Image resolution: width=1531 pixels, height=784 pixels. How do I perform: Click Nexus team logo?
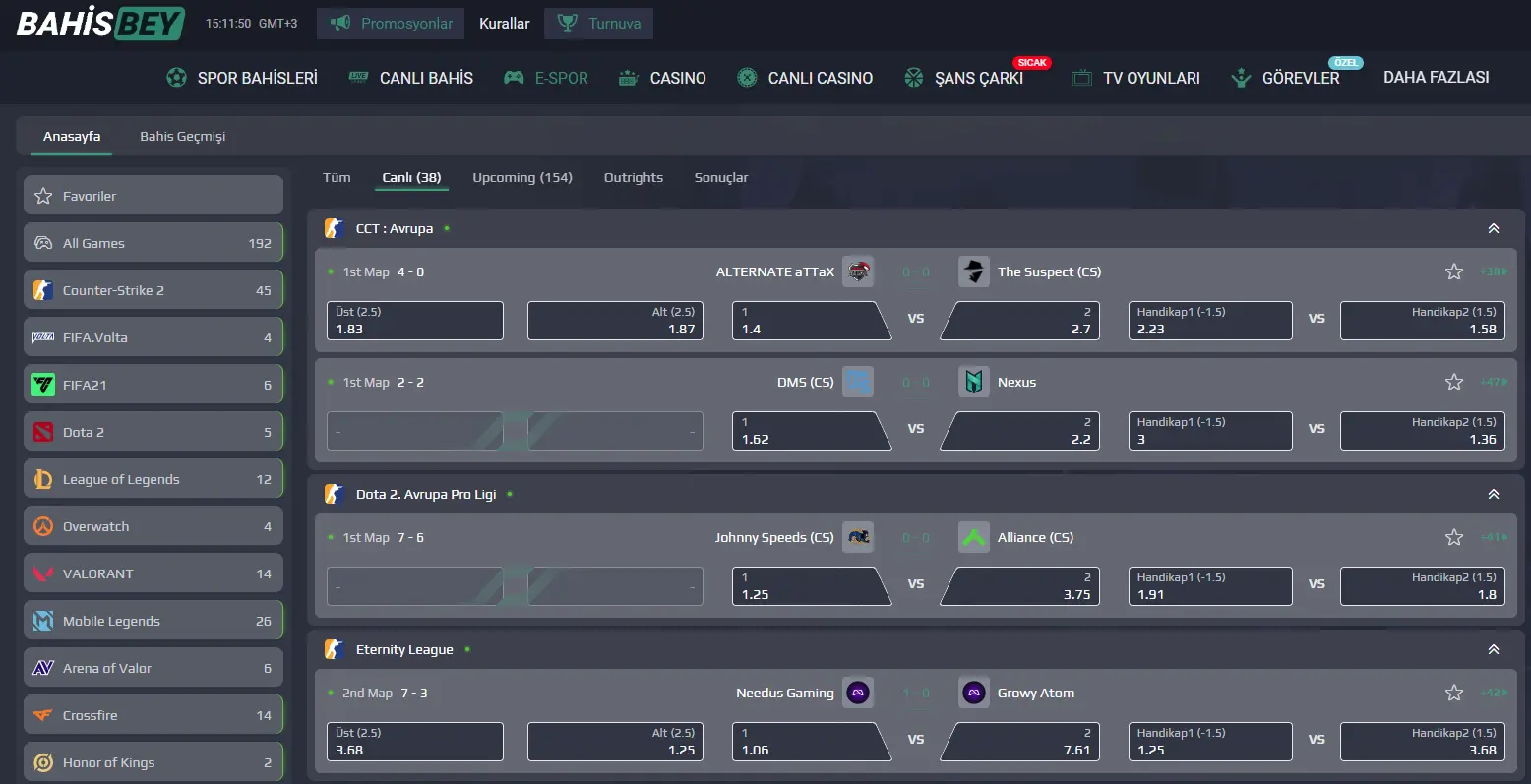[974, 382]
